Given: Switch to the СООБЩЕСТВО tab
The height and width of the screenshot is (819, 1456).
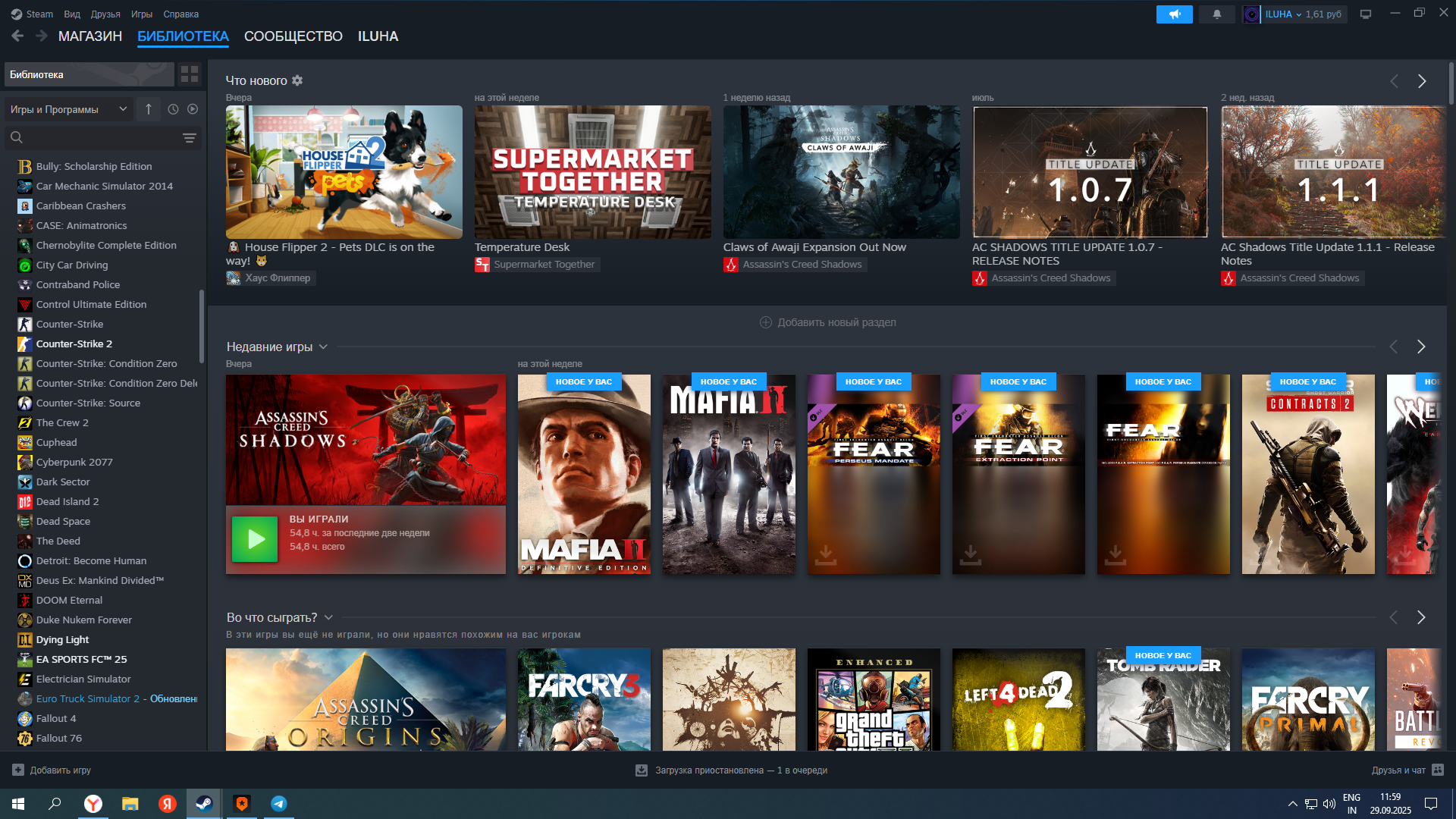Looking at the screenshot, I should click(x=293, y=36).
